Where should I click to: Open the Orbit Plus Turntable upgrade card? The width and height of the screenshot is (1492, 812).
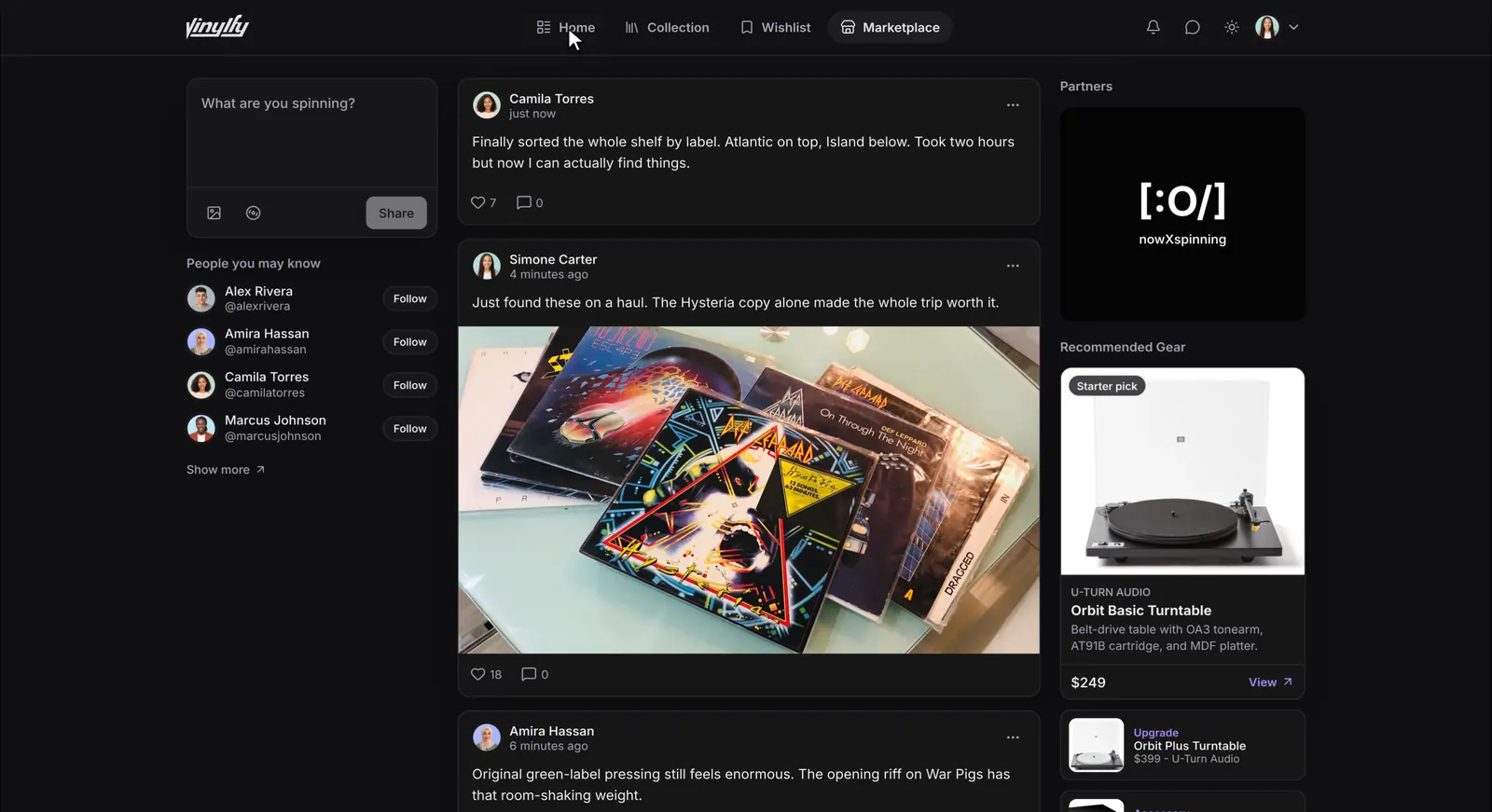[x=1182, y=745]
